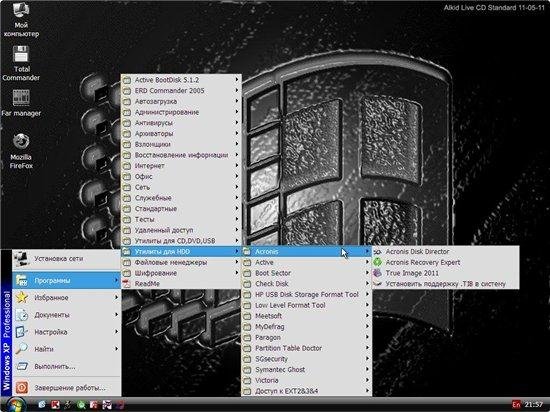Select Check Disk in HDD utilities
The image size is (550, 412).
click(x=306, y=284)
